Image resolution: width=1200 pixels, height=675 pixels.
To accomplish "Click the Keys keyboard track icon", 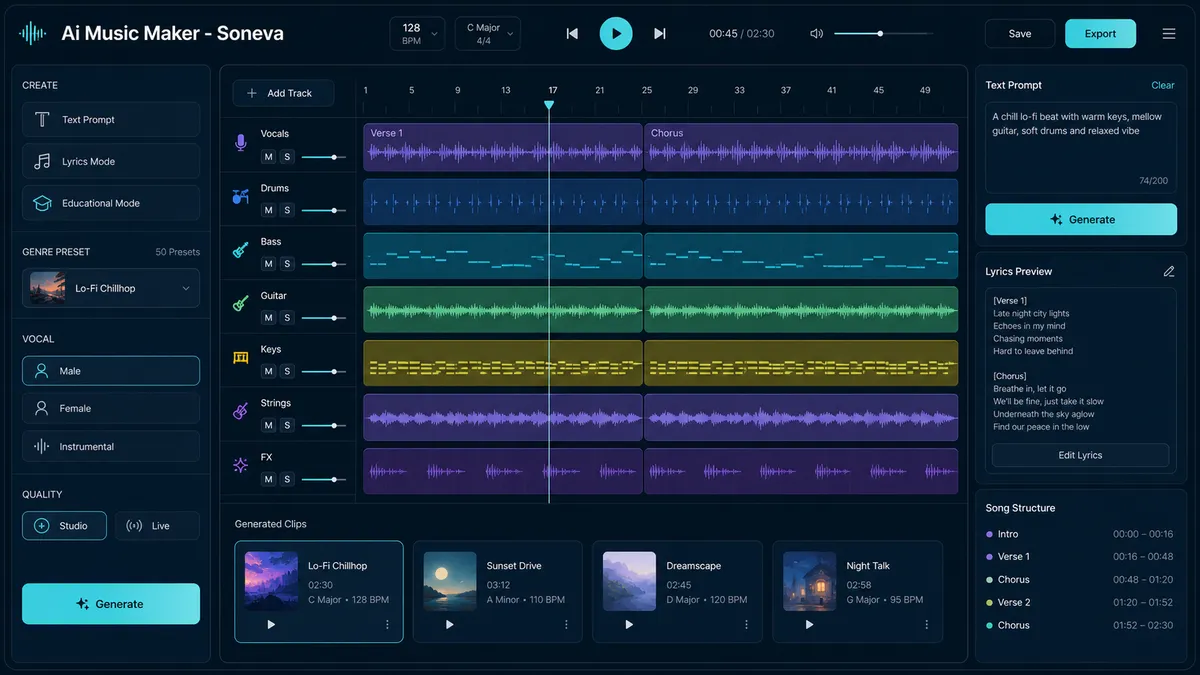I will point(240,357).
